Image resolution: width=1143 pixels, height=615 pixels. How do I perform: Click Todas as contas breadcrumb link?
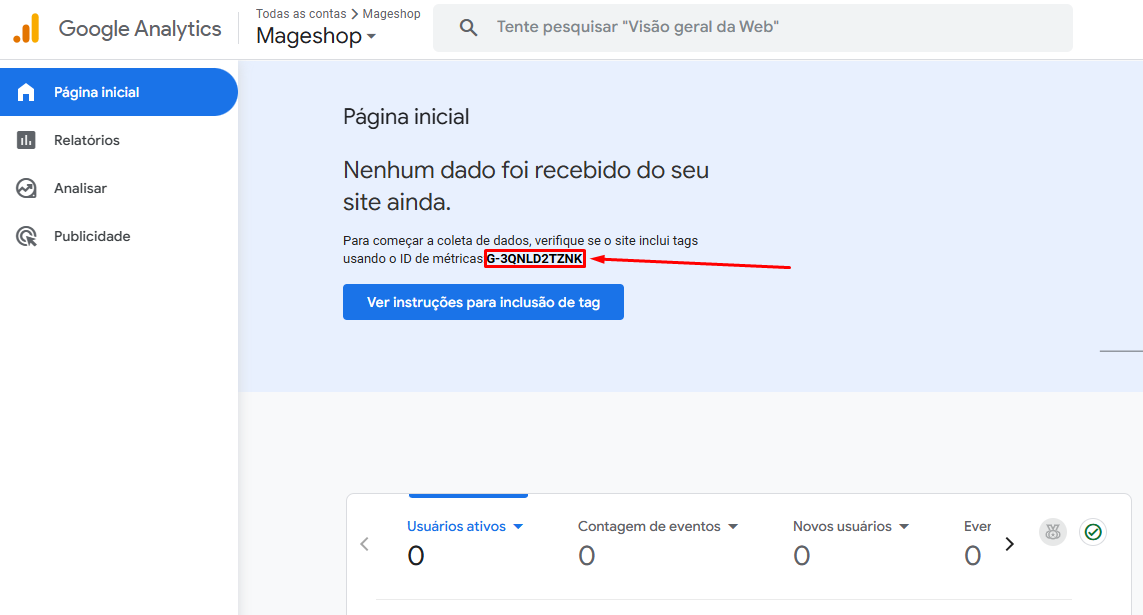pos(300,14)
